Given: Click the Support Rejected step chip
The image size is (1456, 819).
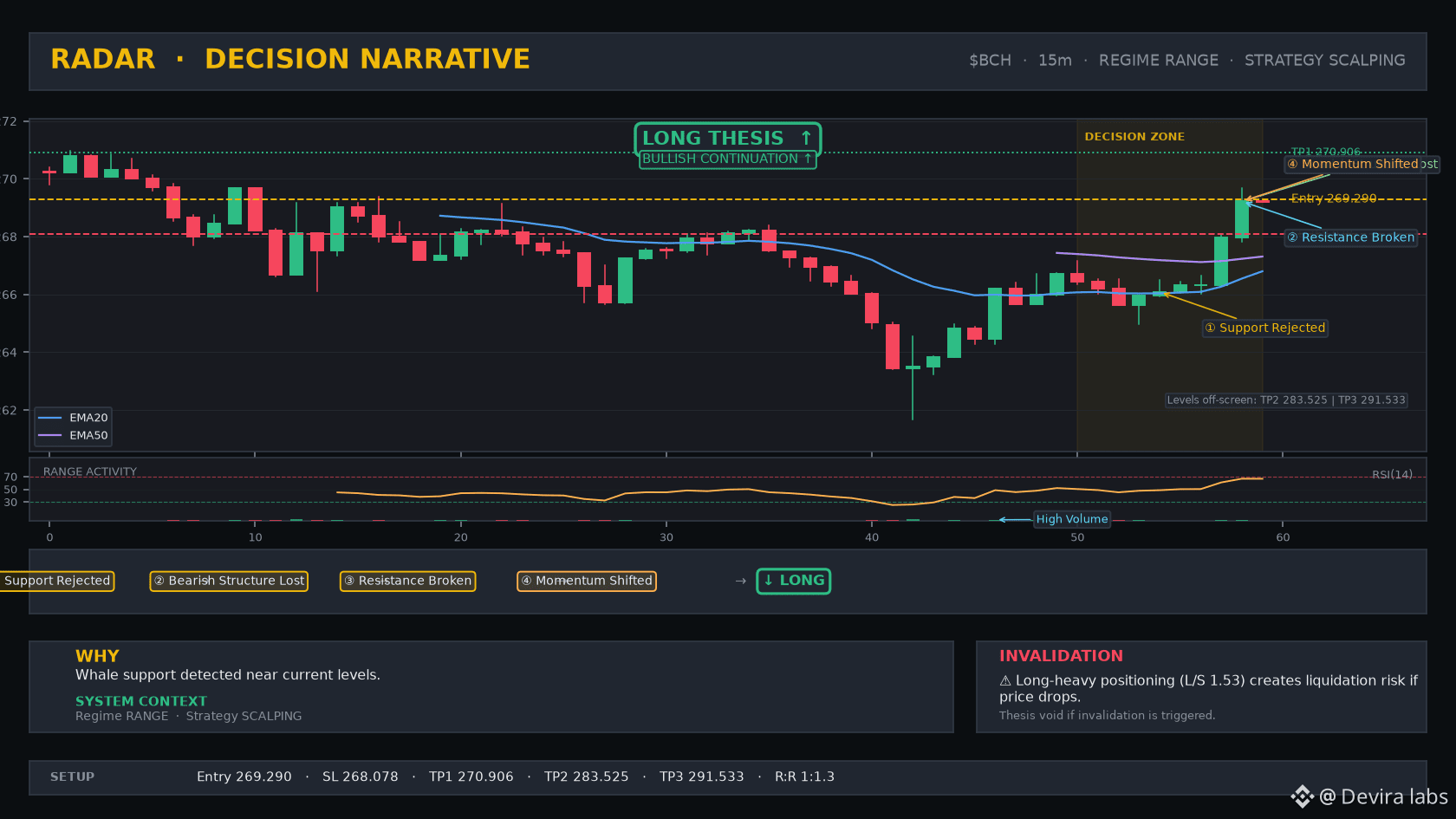Looking at the screenshot, I should click(x=56, y=581).
